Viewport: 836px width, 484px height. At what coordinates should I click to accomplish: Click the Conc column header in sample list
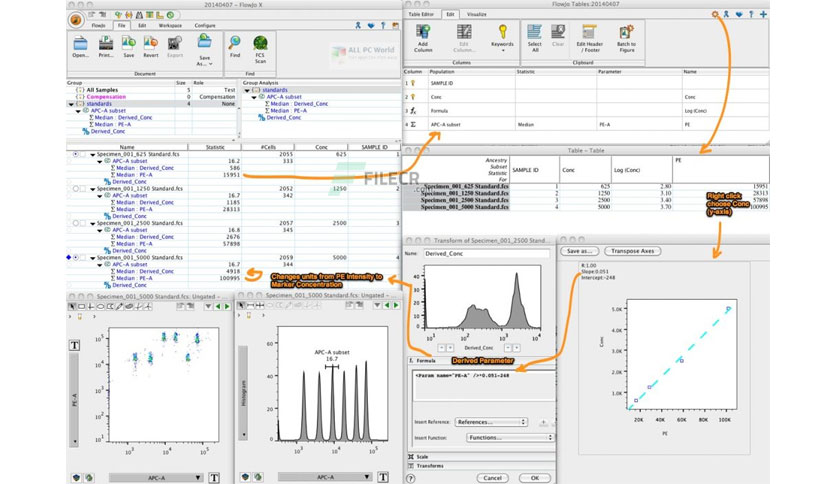tap(321, 147)
